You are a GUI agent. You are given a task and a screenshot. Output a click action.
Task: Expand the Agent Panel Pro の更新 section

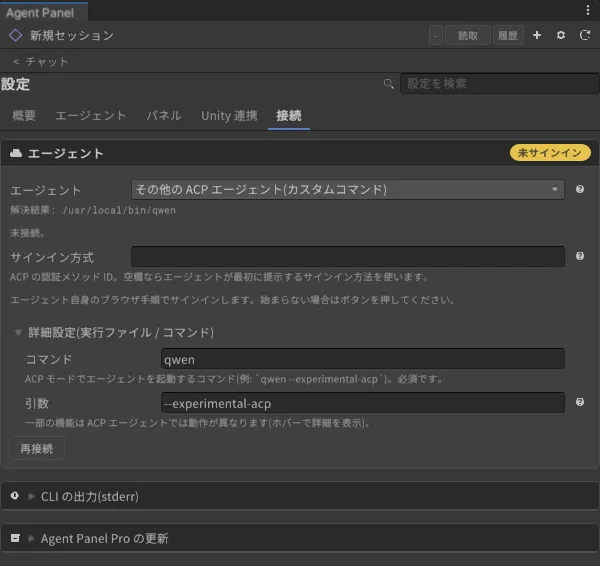31,538
